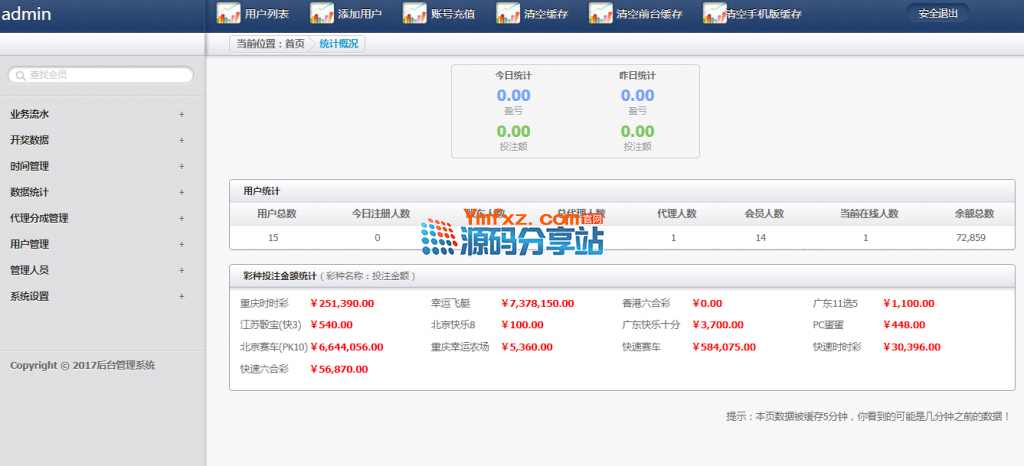Image resolution: width=1024 pixels, height=466 pixels.
Task: Click the 统计概况 breadcrumb tab
Action: pos(338,44)
